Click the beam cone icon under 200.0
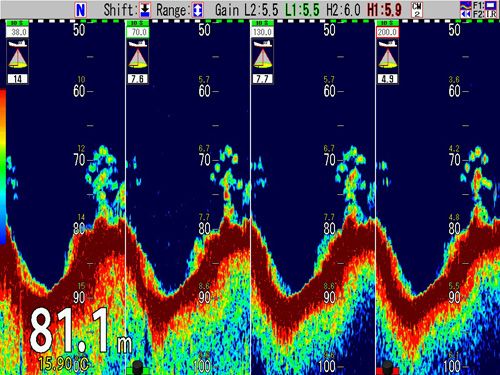The image size is (500, 375). [x=388, y=58]
